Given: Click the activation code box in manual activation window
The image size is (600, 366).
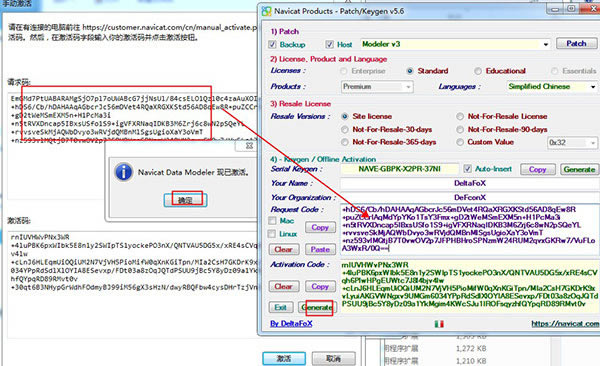Looking at the screenshot, I should click(132, 284).
